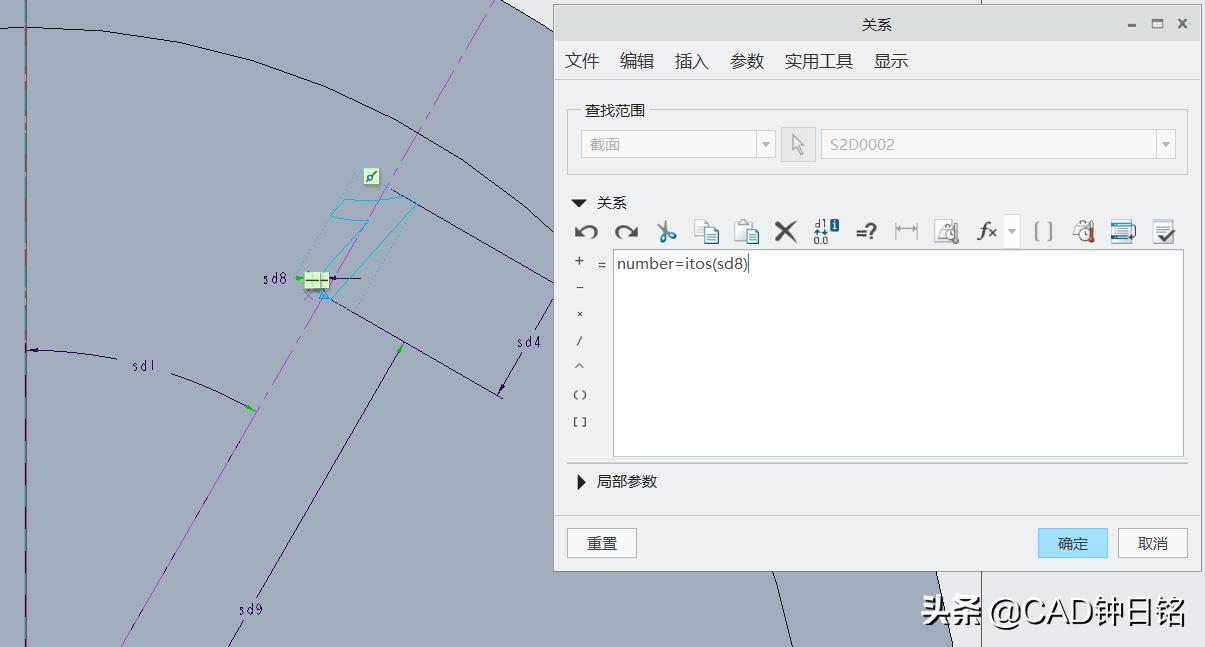Viewport: 1205px width, 647px height.
Task: Insert parameter name using the [ ] icon
Action: click(x=1043, y=231)
